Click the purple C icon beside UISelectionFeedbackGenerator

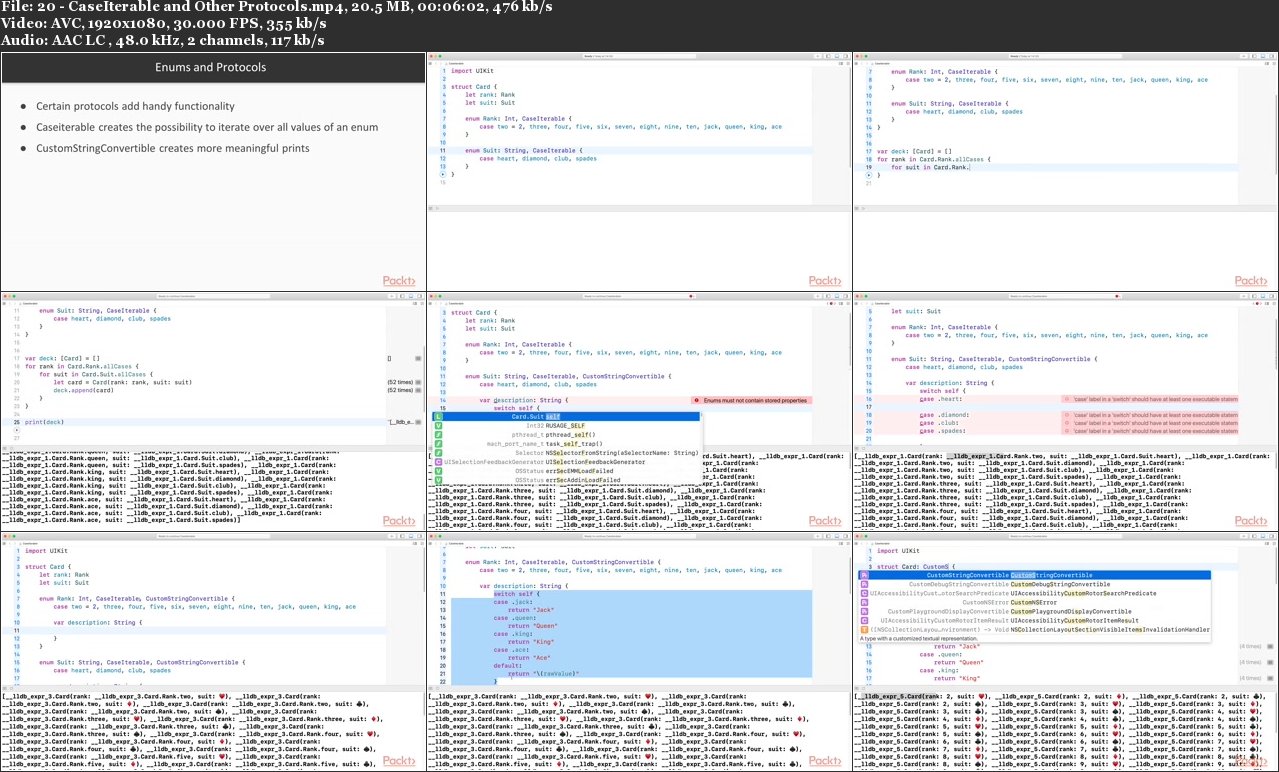tap(439, 462)
